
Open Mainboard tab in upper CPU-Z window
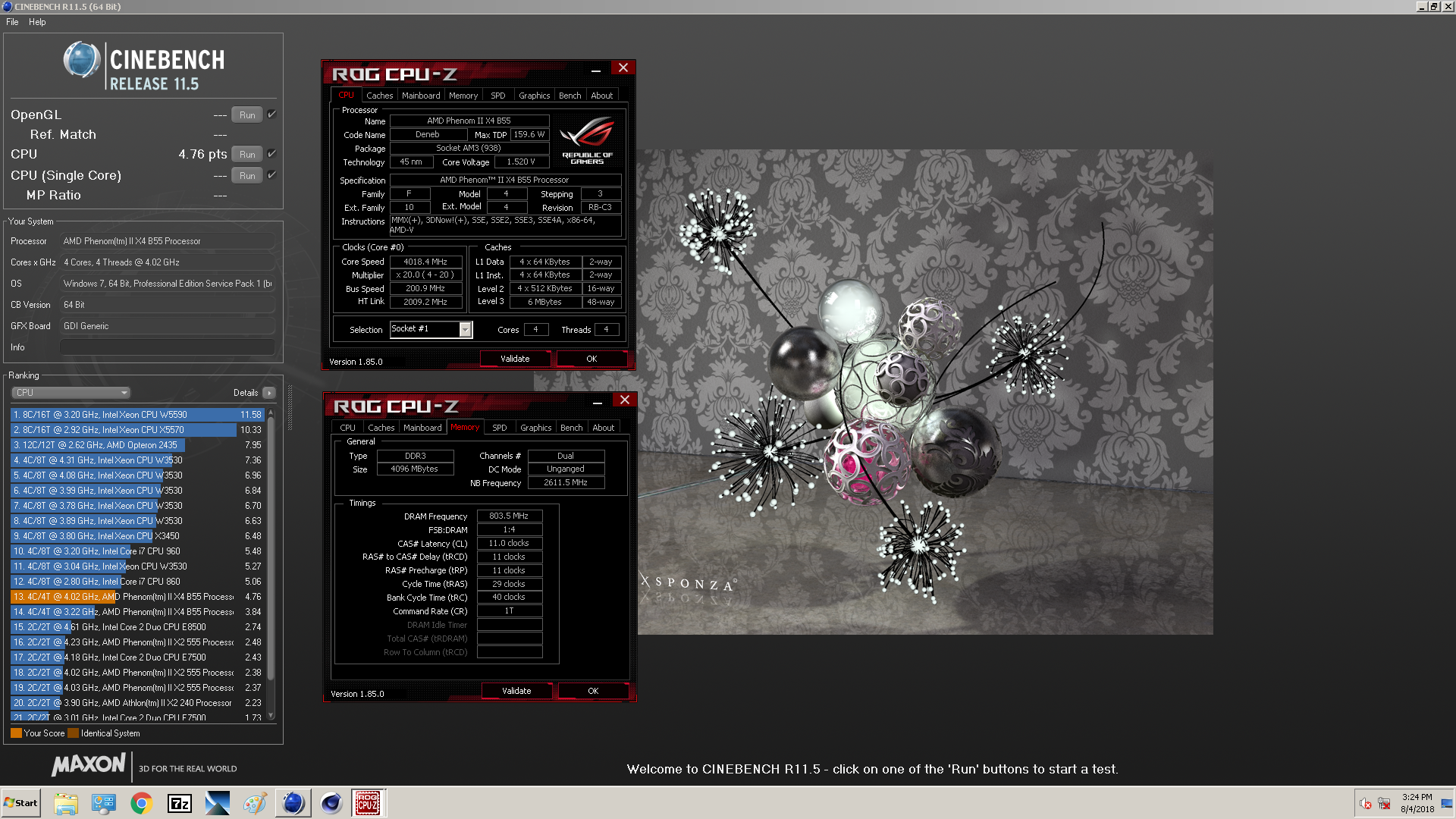[421, 96]
